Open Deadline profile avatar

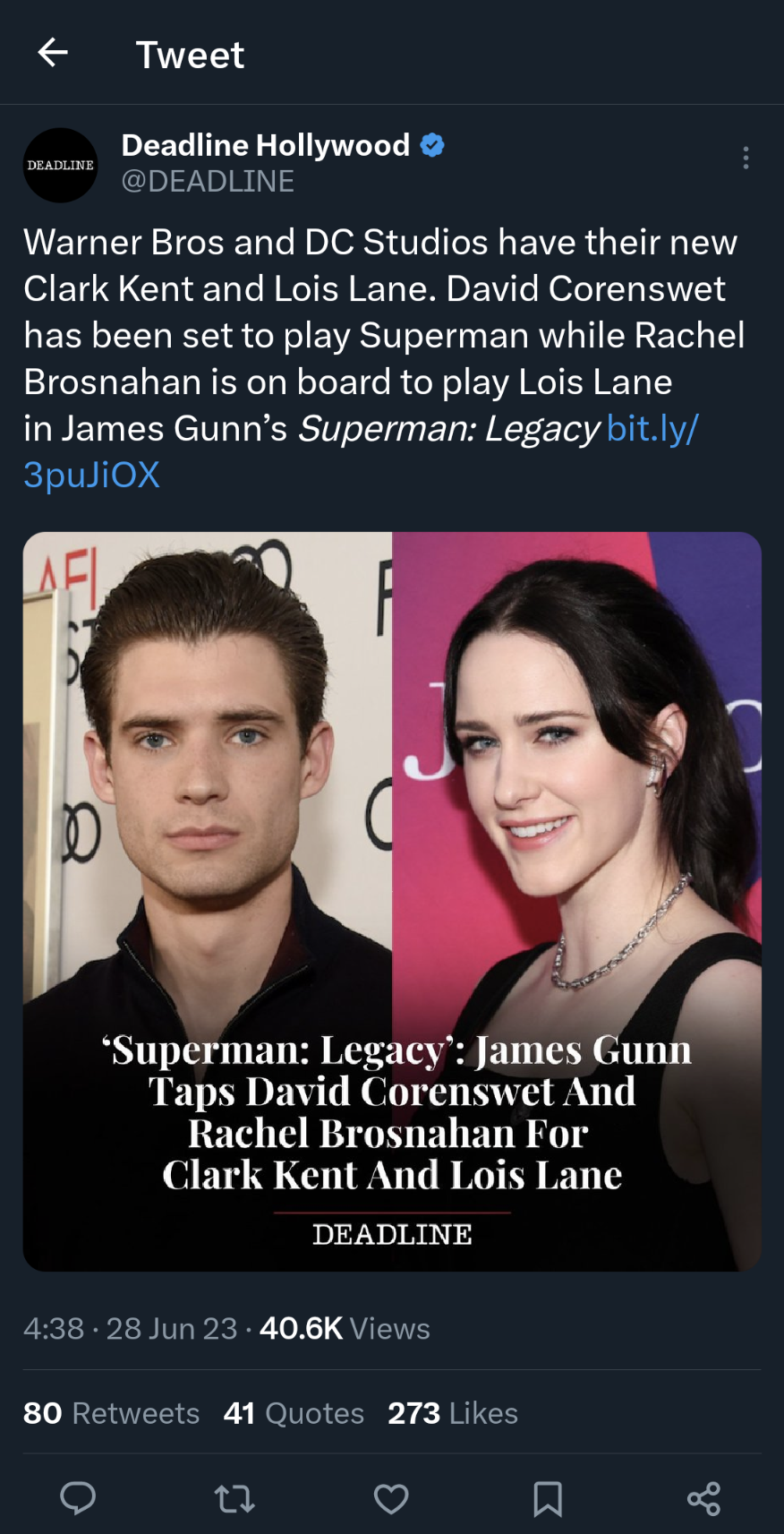[60, 165]
